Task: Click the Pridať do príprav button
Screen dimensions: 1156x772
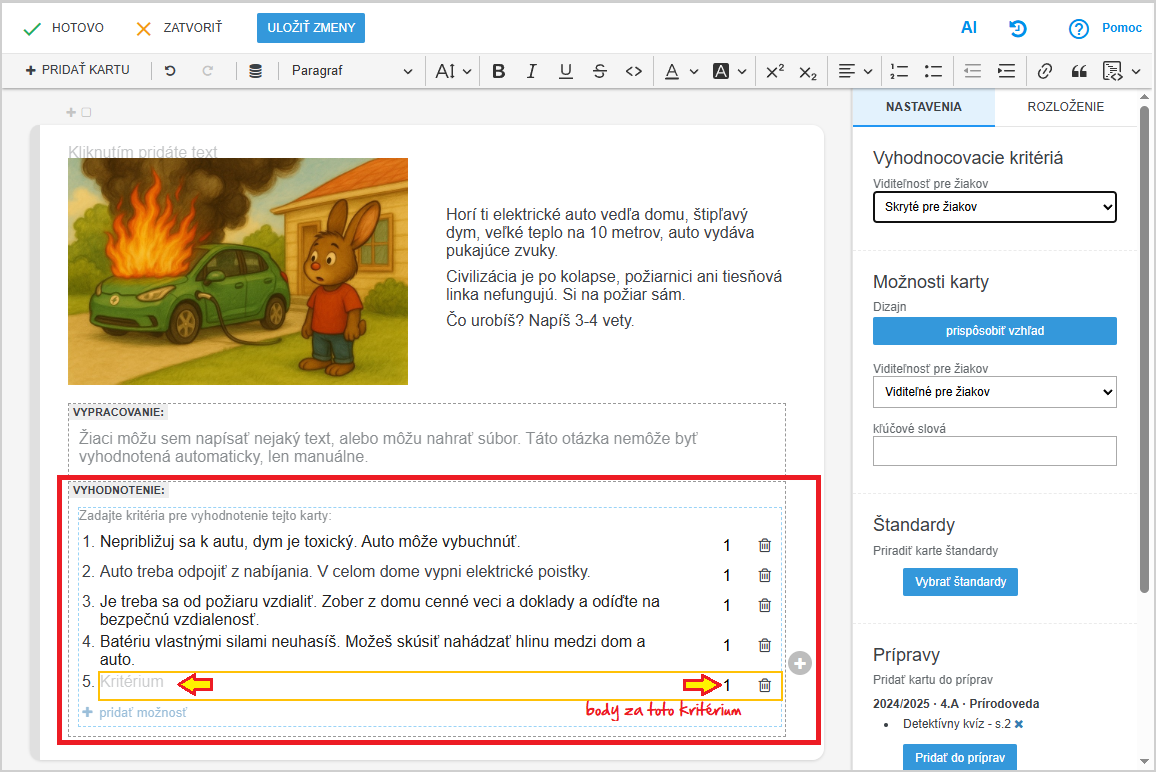Action: 960,757
